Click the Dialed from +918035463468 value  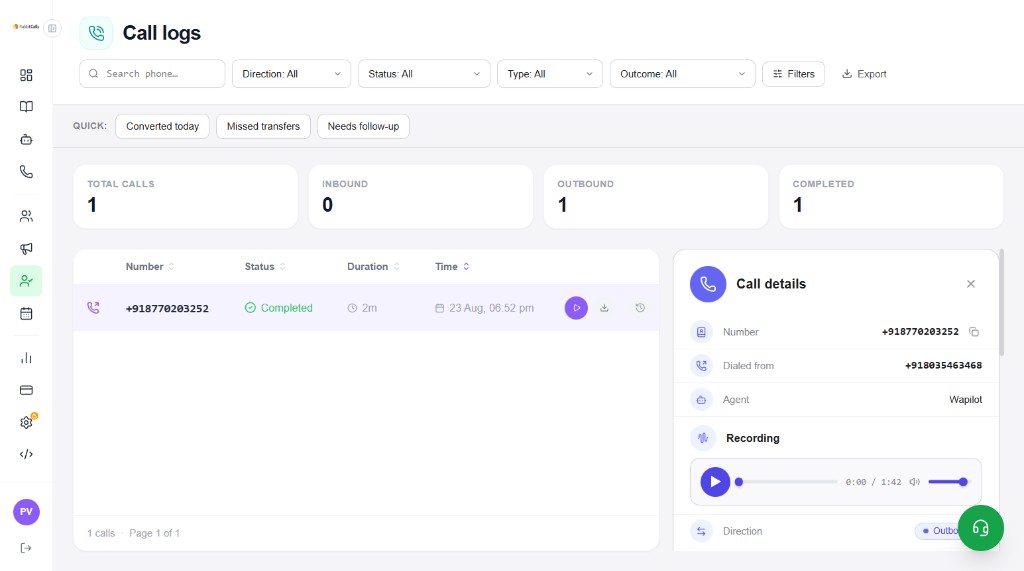point(943,366)
